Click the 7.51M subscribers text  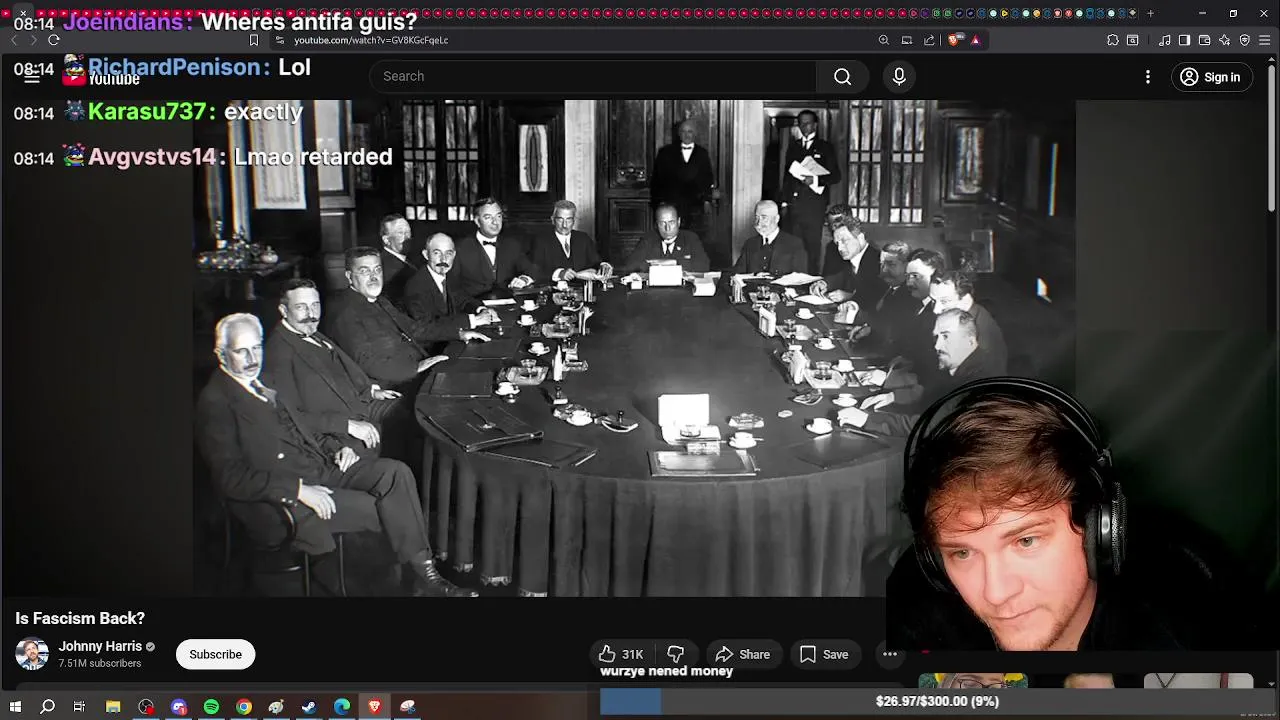coord(100,664)
